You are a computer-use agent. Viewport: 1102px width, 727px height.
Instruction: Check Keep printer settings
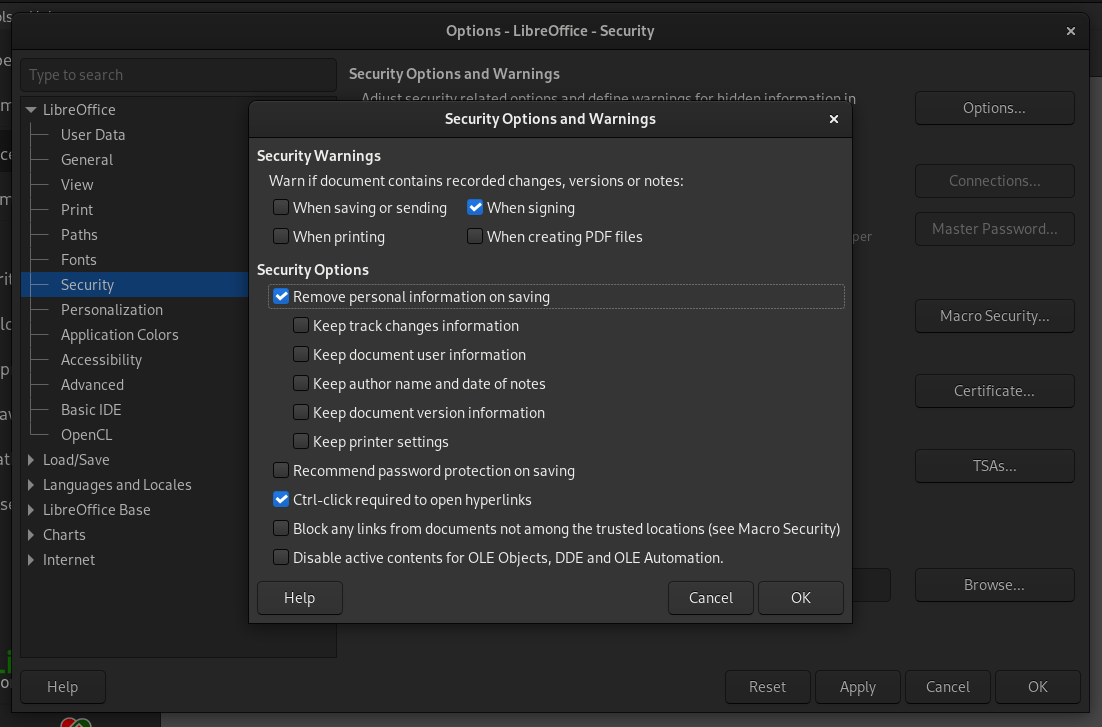coord(301,441)
